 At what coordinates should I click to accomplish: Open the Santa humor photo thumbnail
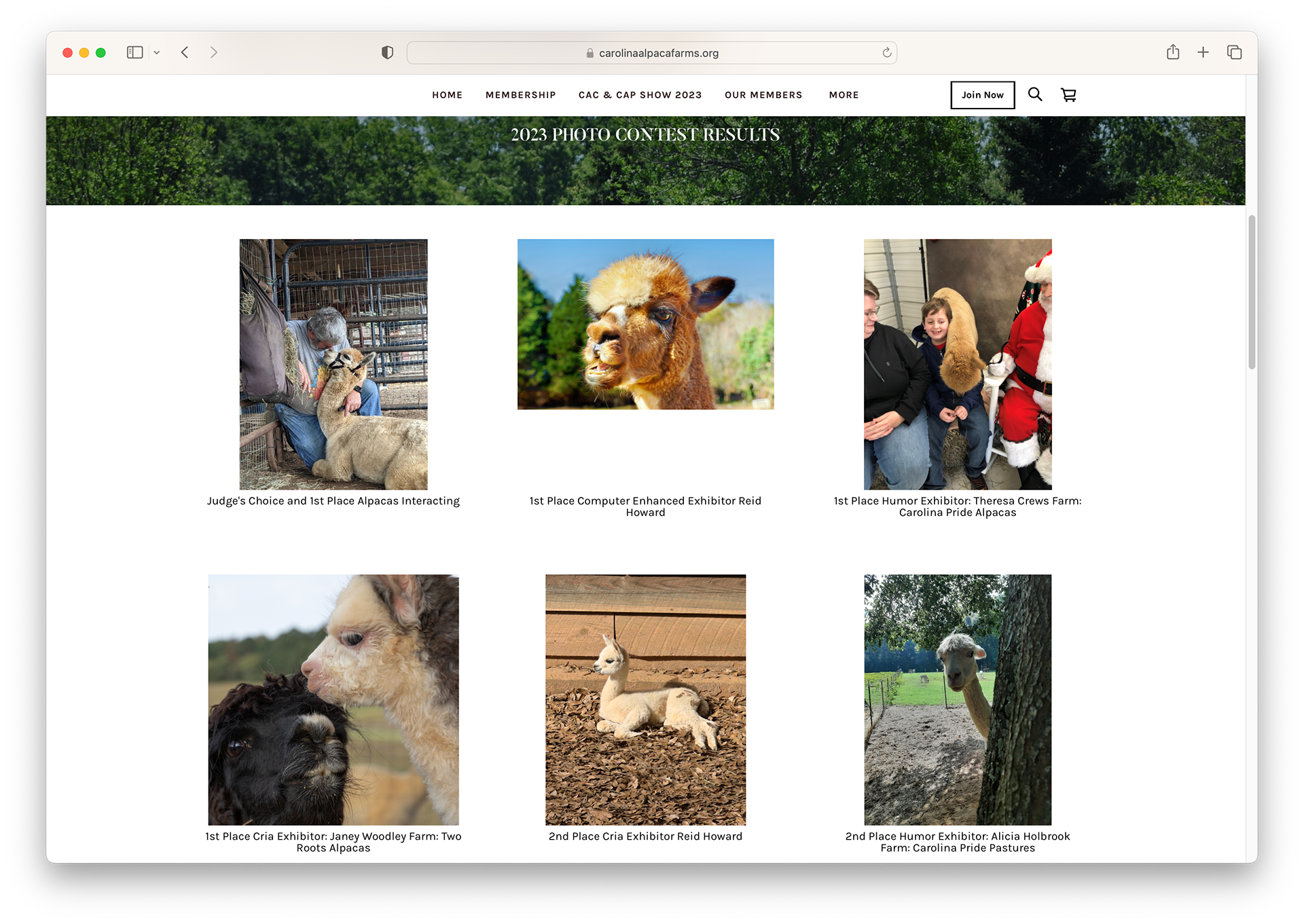tap(958, 364)
